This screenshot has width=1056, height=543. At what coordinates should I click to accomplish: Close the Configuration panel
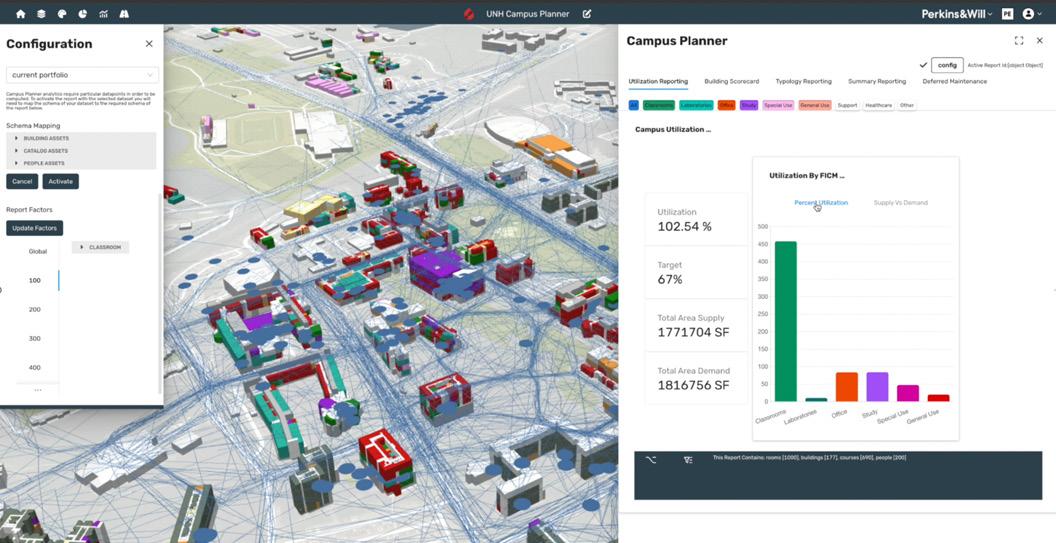click(x=149, y=44)
